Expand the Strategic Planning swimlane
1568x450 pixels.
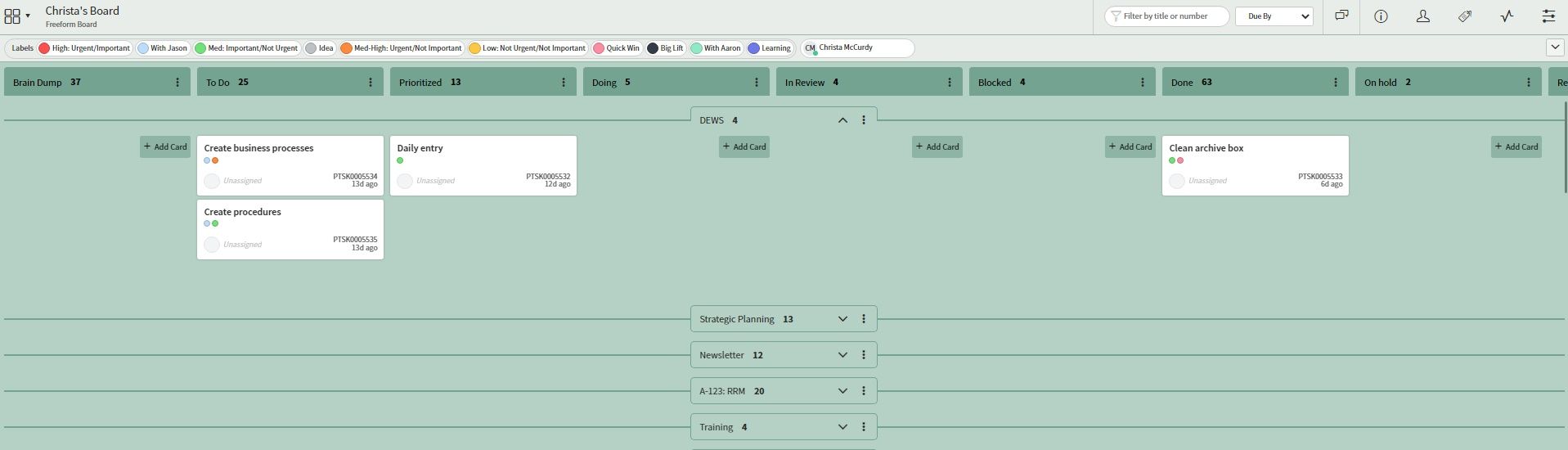click(842, 319)
